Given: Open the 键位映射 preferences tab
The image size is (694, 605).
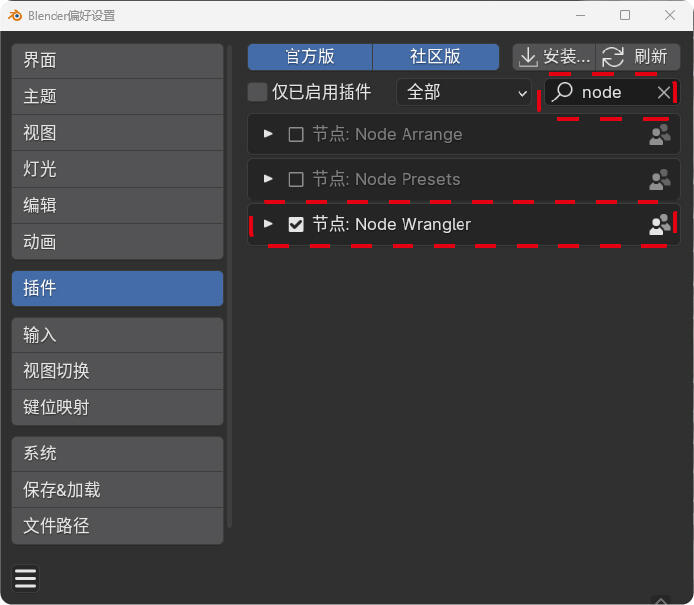Looking at the screenshot, I should (x=117, y=408).
